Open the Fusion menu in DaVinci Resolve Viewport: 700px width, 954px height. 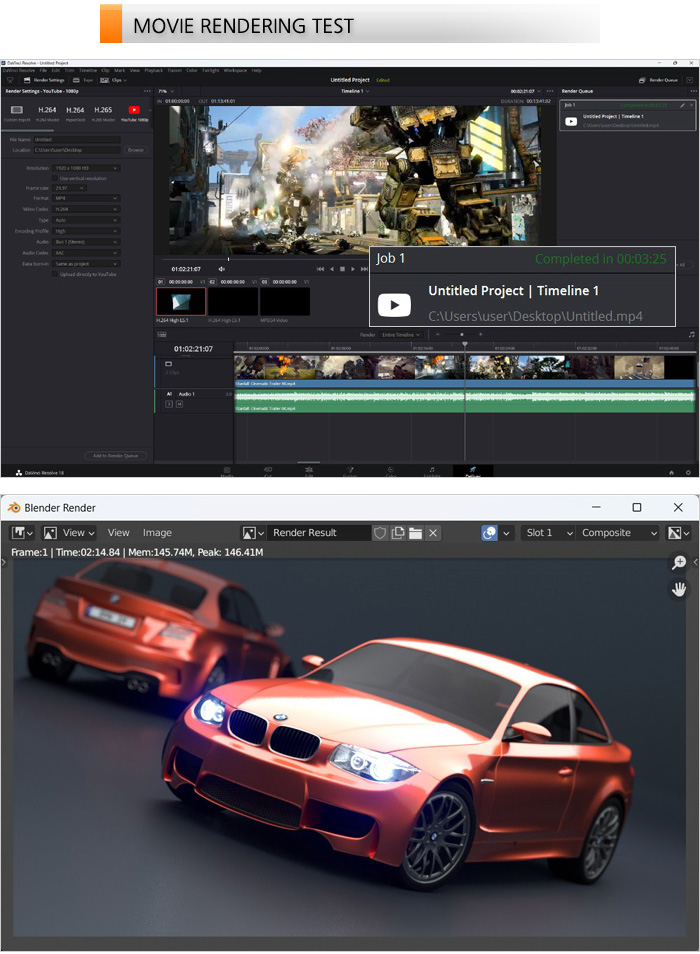[x=174, y=71]
